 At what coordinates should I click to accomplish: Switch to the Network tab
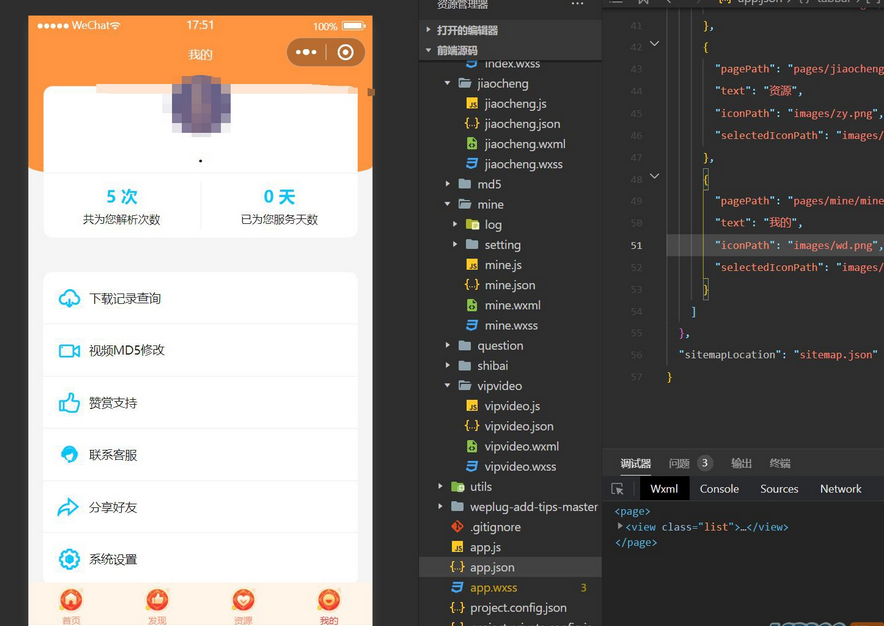coord(840,489)
